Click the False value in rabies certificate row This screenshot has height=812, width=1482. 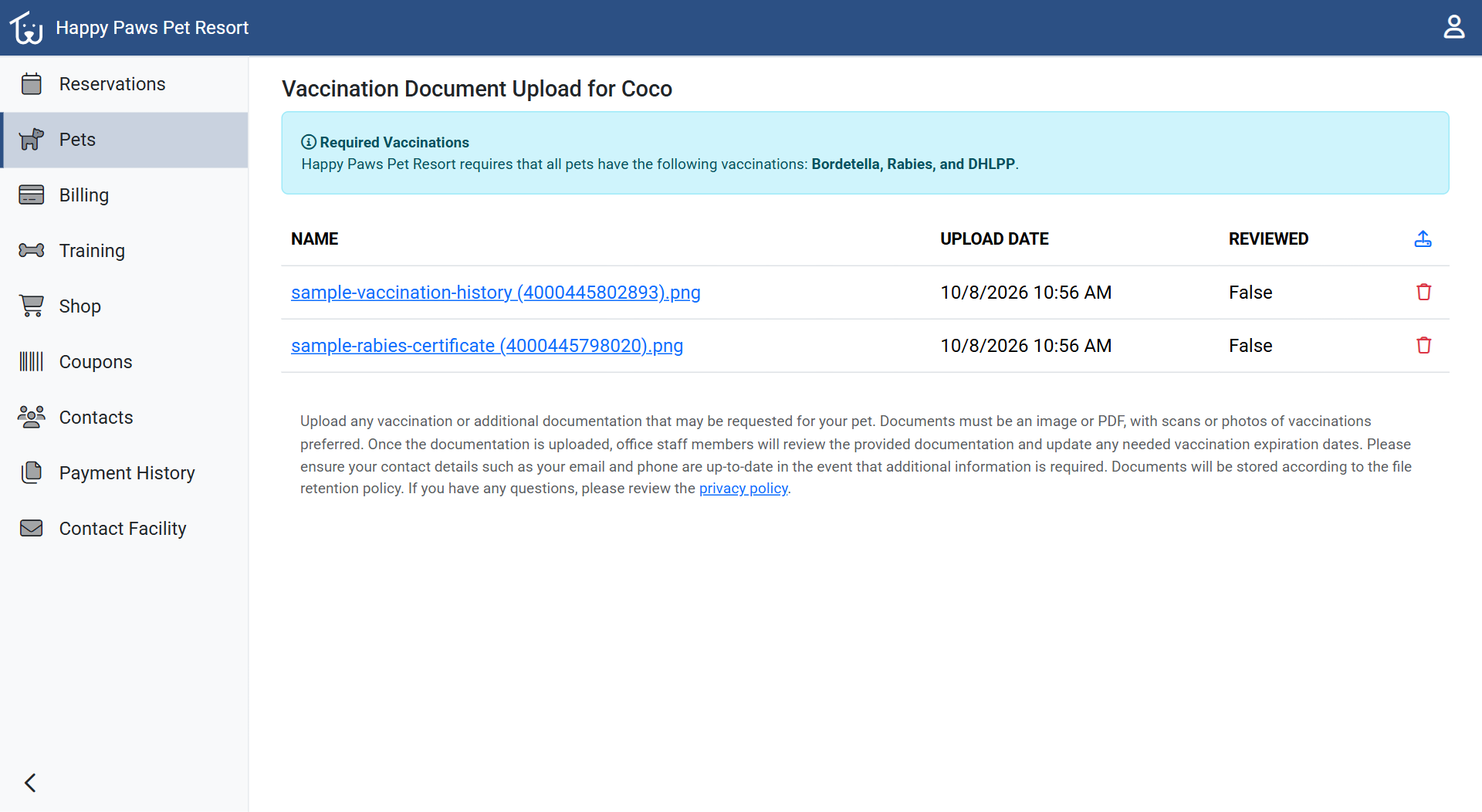coord(1250,346)
